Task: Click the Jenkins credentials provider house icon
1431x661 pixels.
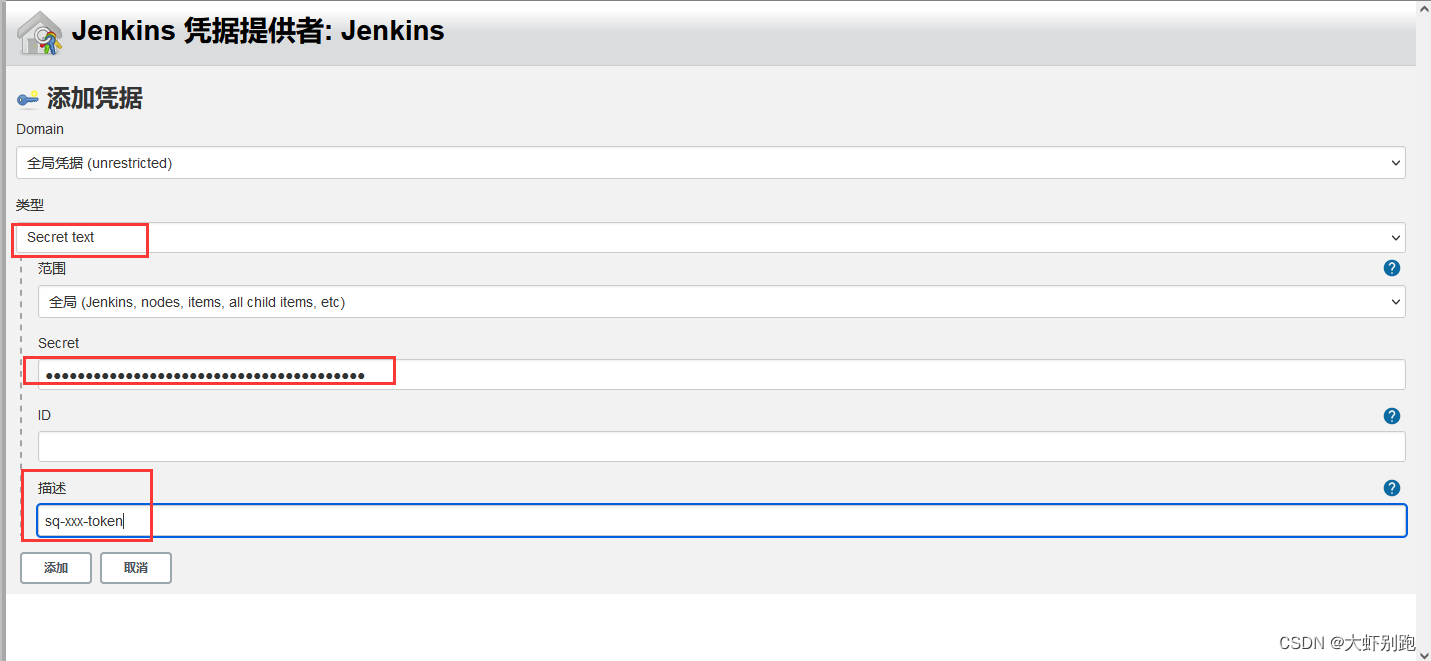Action: [x=40, y=33]
